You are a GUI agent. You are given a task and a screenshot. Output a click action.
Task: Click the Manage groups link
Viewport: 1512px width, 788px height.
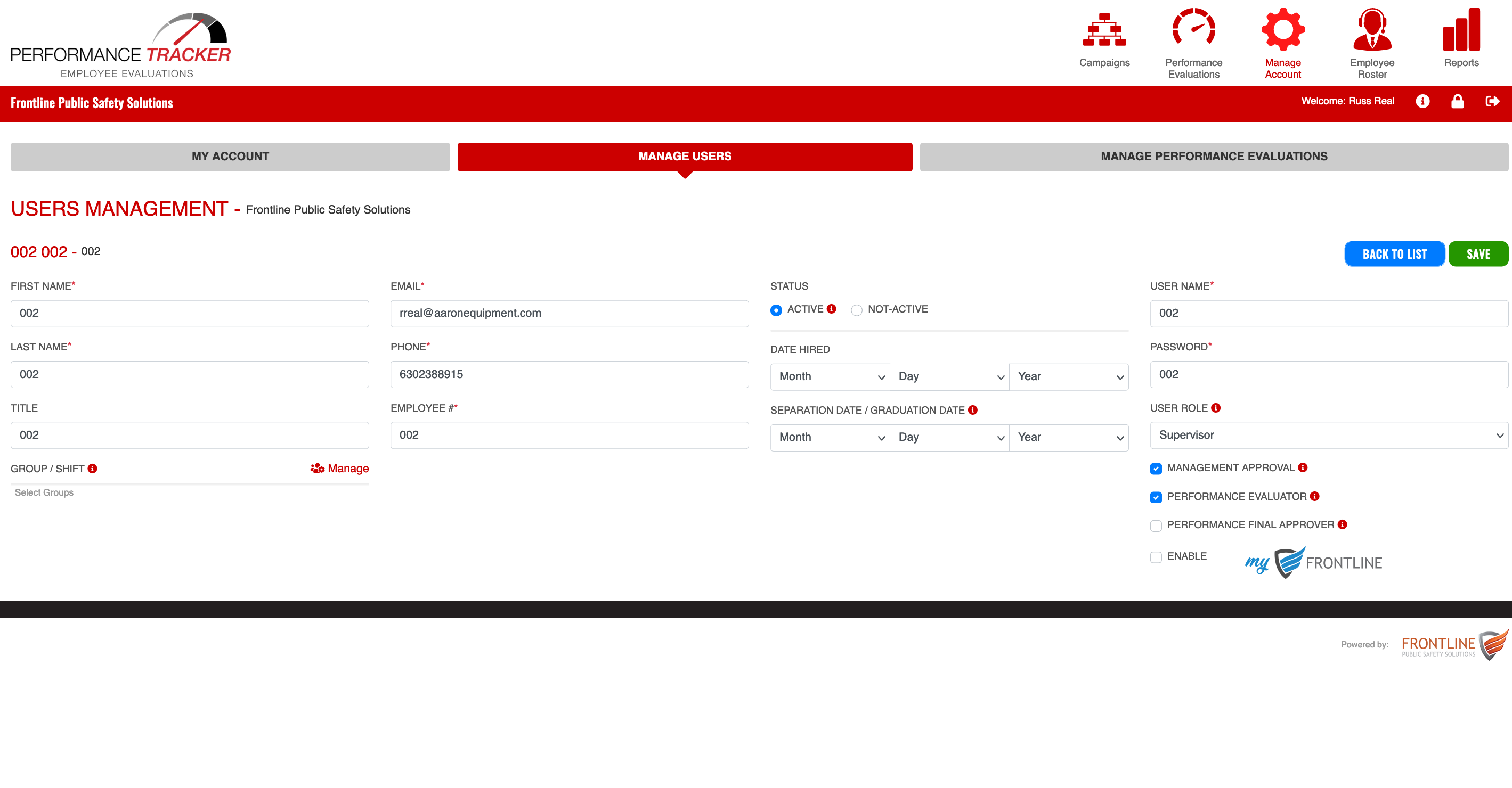coord(339,468)
